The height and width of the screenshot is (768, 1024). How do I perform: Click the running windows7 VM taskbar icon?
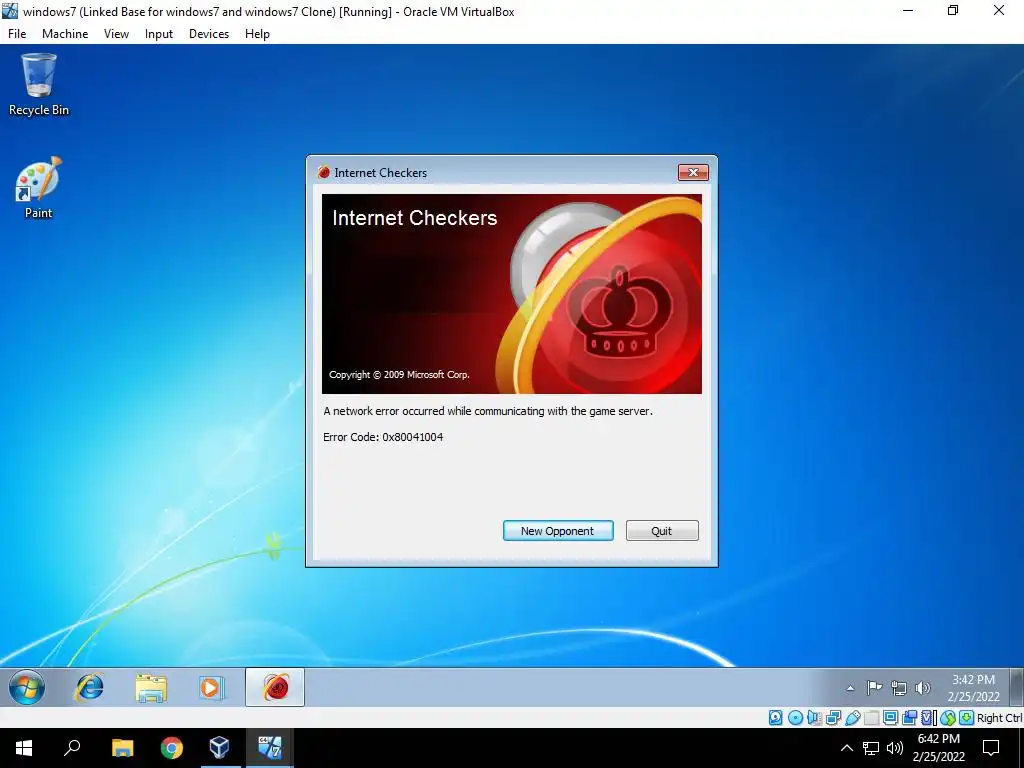[269, 748]
